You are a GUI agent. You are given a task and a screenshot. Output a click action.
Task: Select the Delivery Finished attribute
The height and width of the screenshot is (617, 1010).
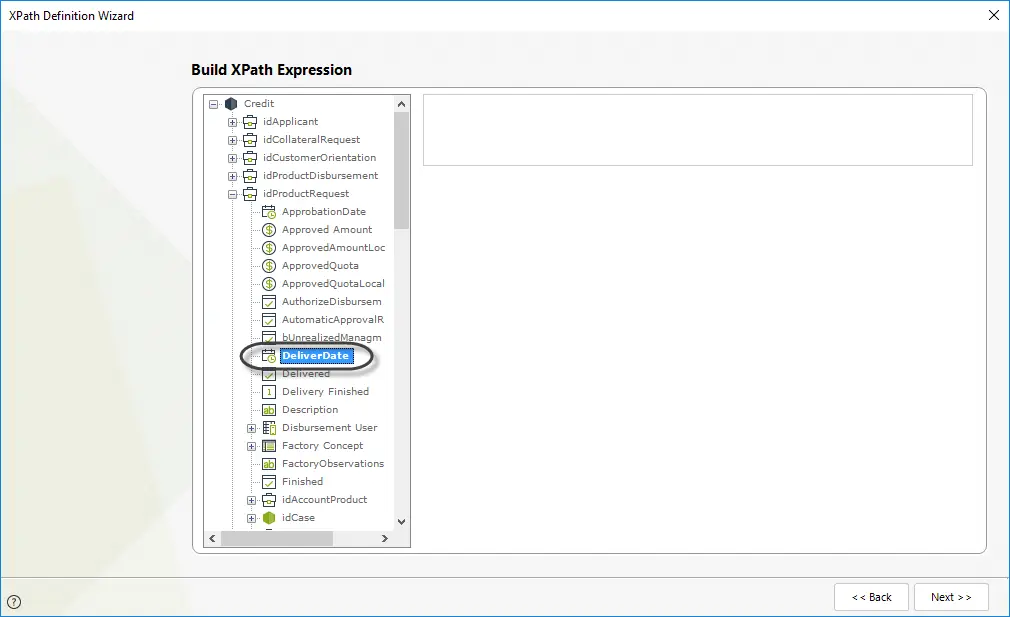click(325, 392)
